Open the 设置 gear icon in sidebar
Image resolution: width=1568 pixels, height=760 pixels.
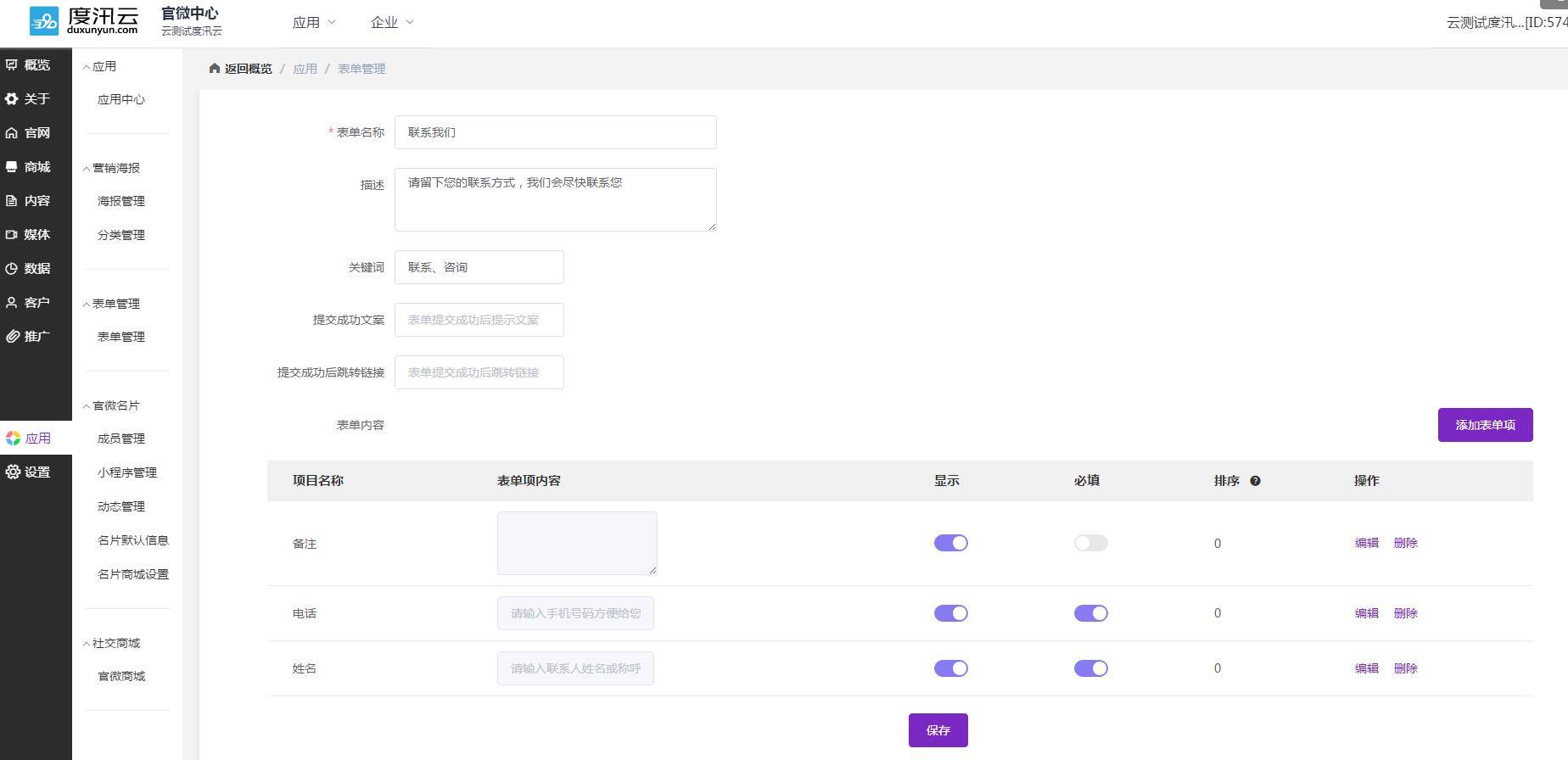point(13,472)
